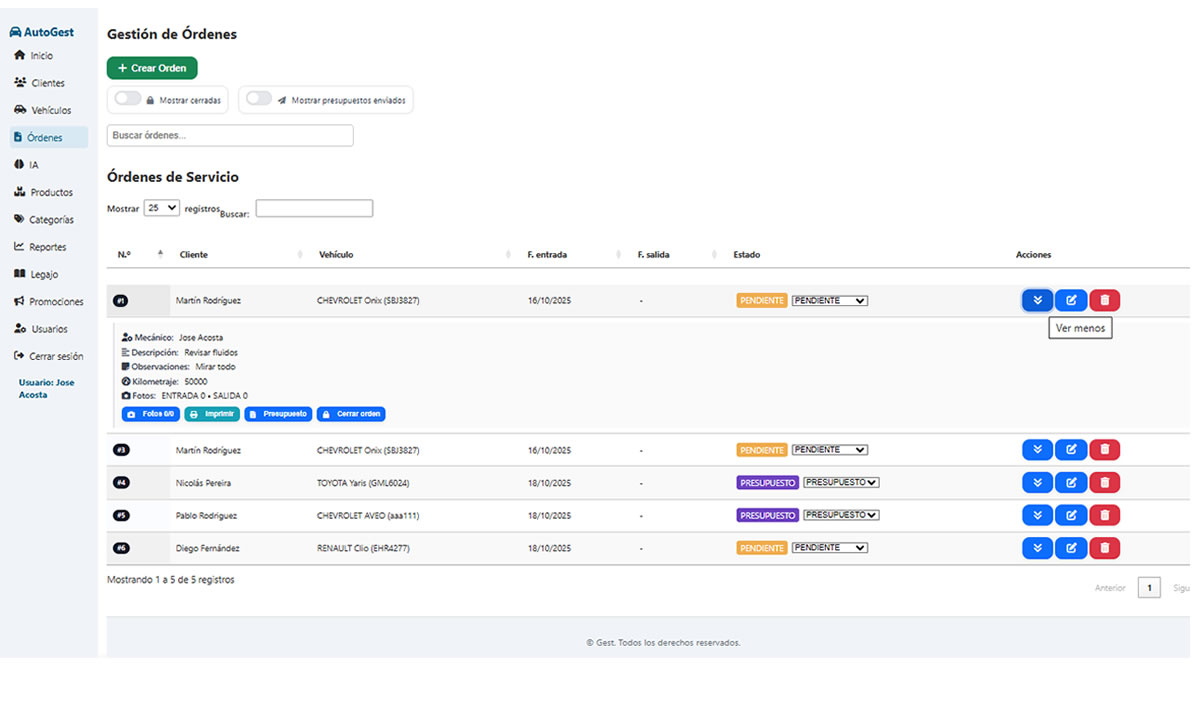Click Cerrar sesión in the sidebar
This screenshot has width=1193, height=721.
pos(55,356)
